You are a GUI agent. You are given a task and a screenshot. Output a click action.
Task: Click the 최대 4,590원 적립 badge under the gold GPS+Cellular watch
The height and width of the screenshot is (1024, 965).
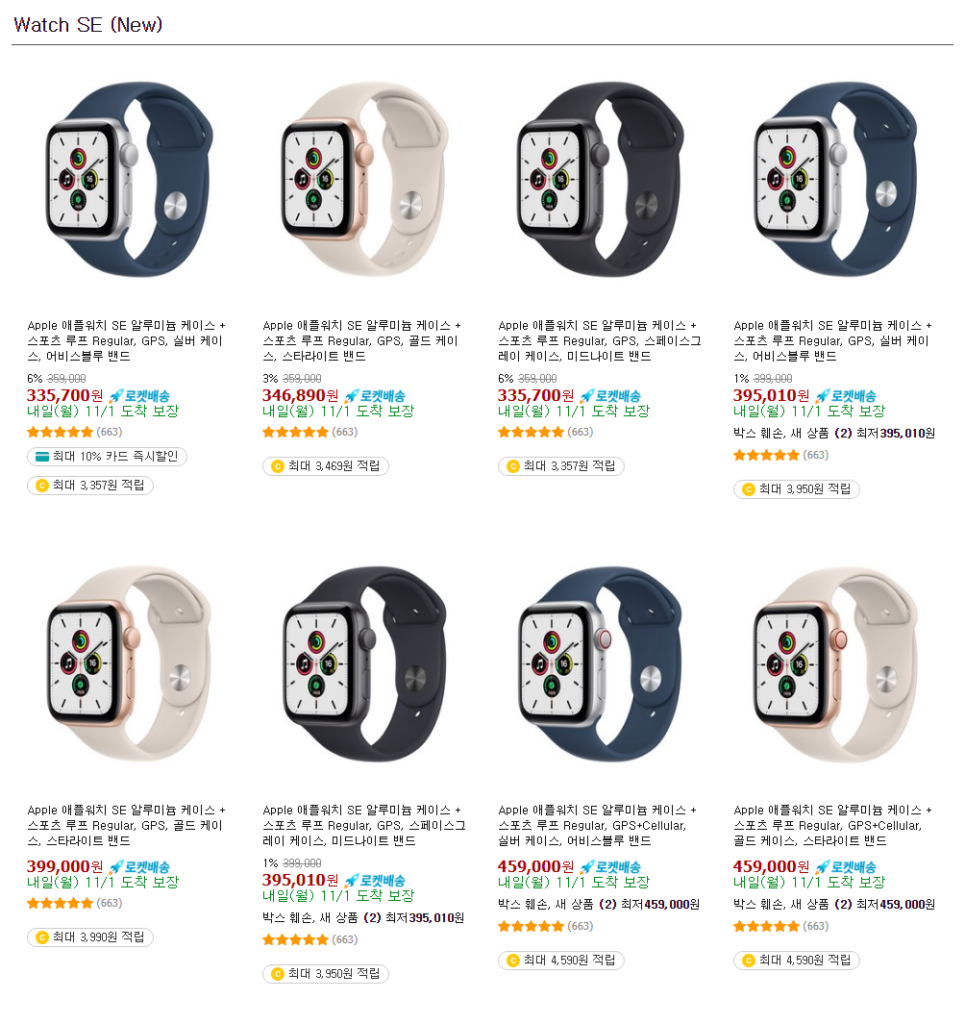(796, 961)
